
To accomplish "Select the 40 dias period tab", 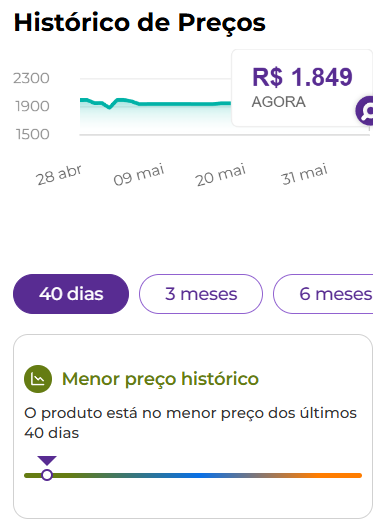I will tap(71, 294).
